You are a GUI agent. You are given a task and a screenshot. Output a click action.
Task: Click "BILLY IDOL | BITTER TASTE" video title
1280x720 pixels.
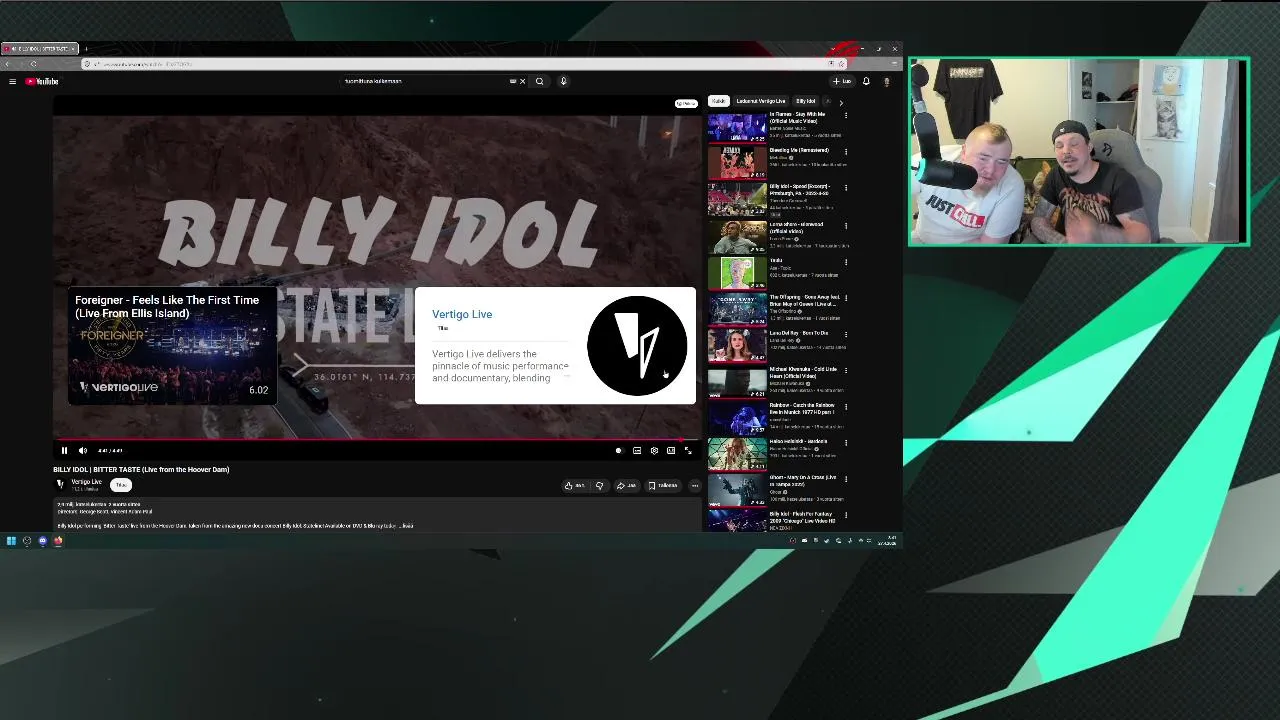(141, 469)
